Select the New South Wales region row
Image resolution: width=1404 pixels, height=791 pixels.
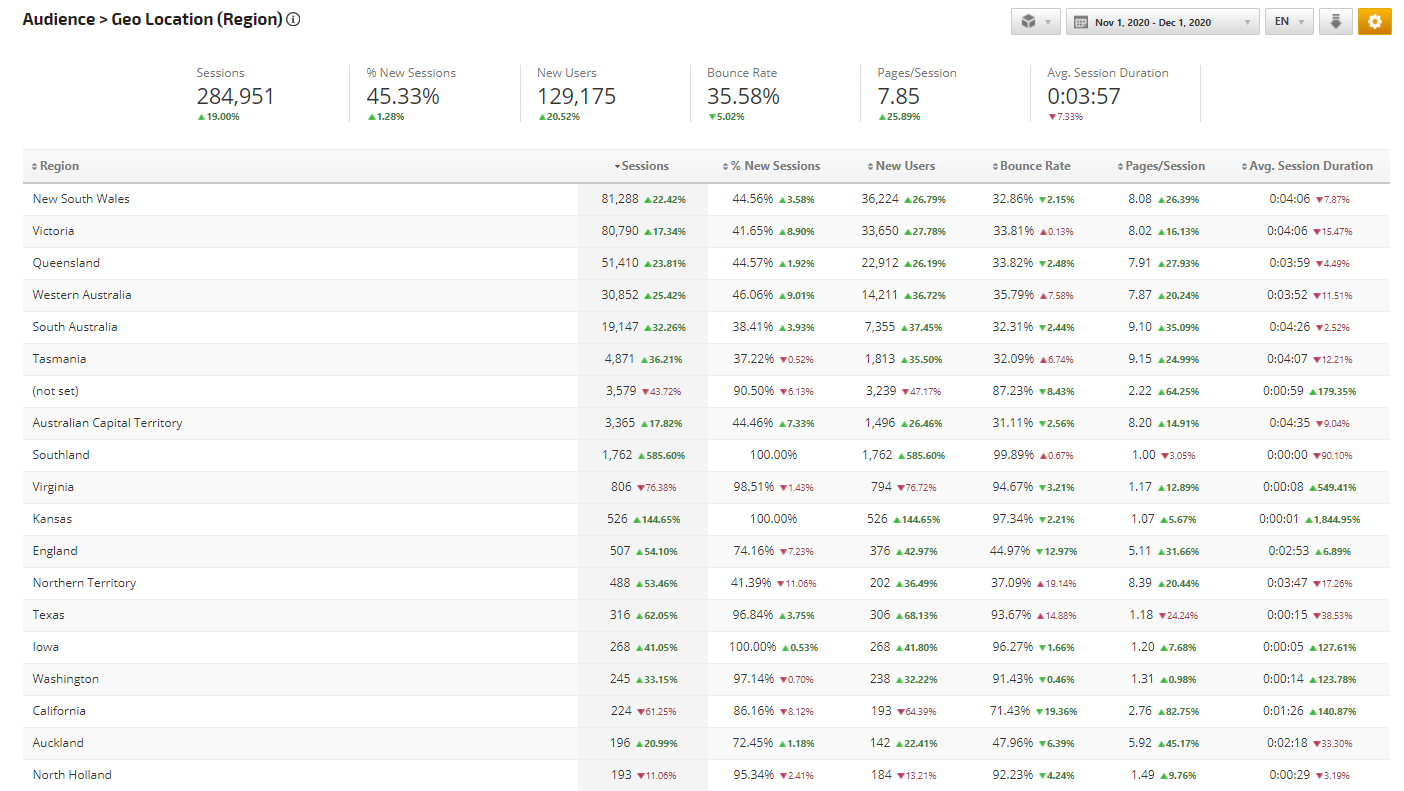[x=81, y=199]
